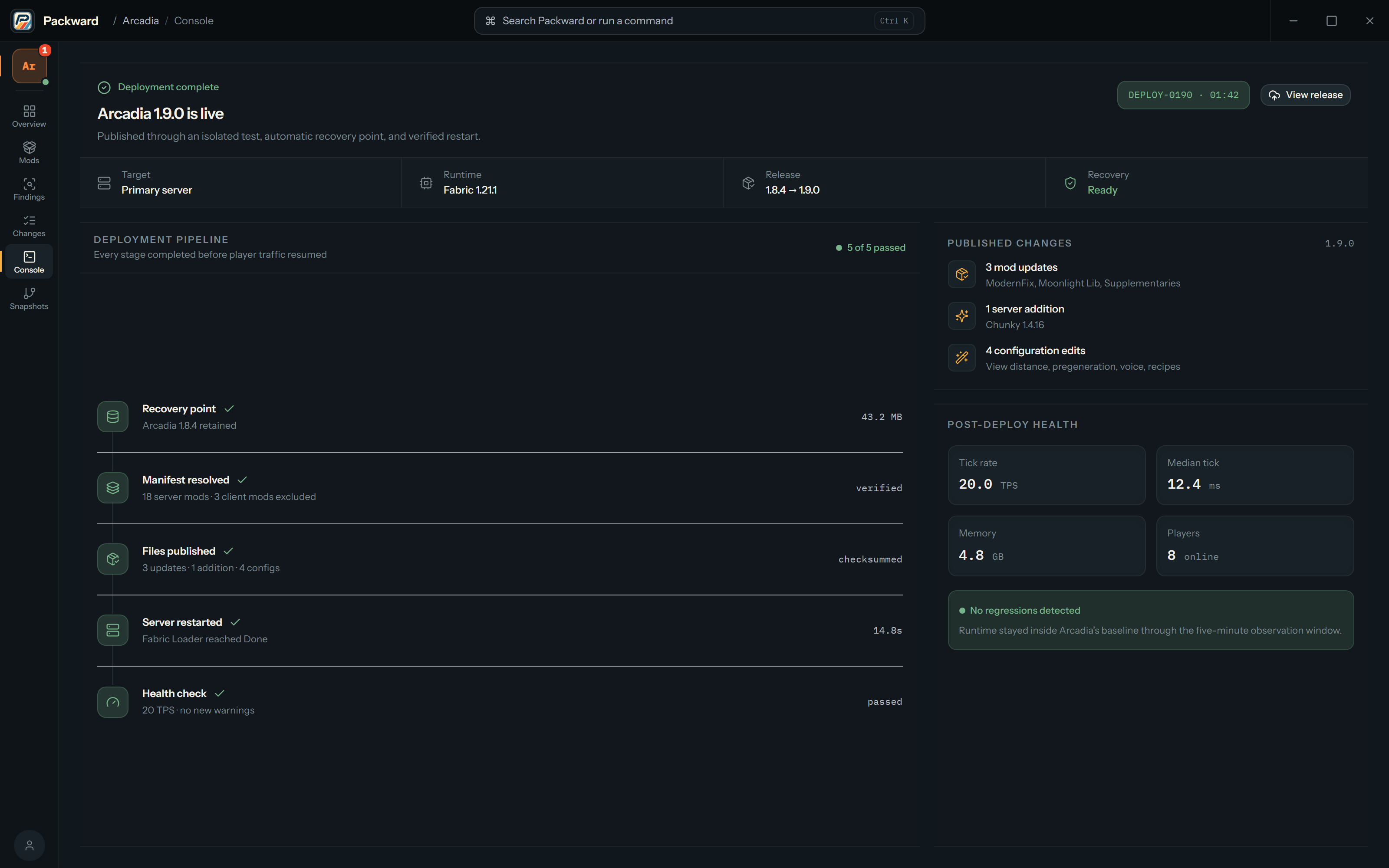Click the command symbol in search bar
Screen dimensions: 1389x868
(x=490, y=21)
